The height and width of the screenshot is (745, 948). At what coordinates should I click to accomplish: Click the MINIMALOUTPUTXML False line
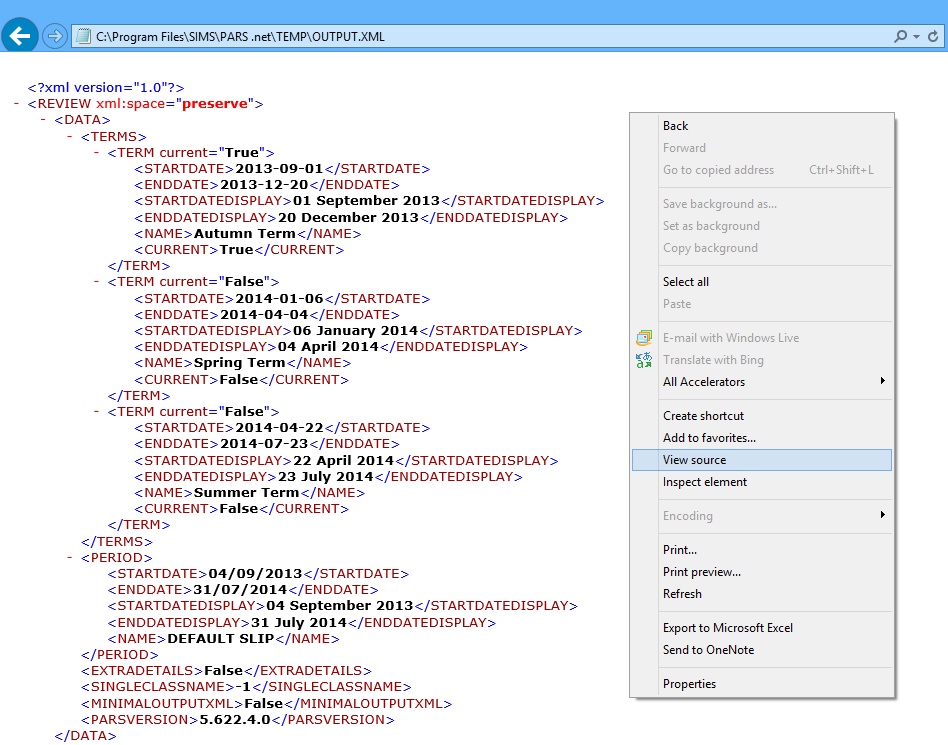click(267, 704)
